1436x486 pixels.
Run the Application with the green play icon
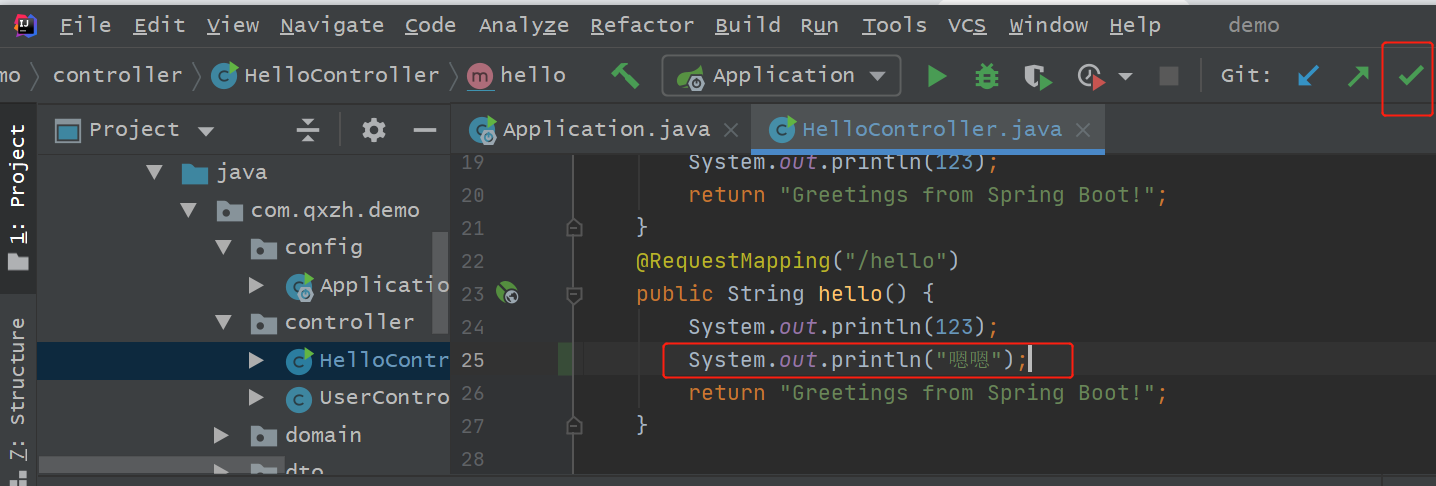pyautogui.click(x=937, y=76)
